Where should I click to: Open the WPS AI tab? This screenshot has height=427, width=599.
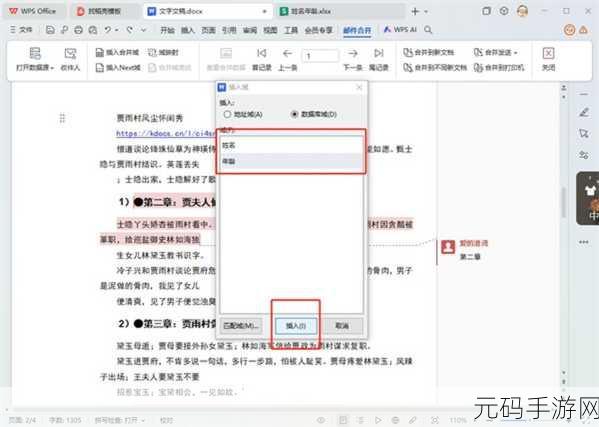click(400, 29)
